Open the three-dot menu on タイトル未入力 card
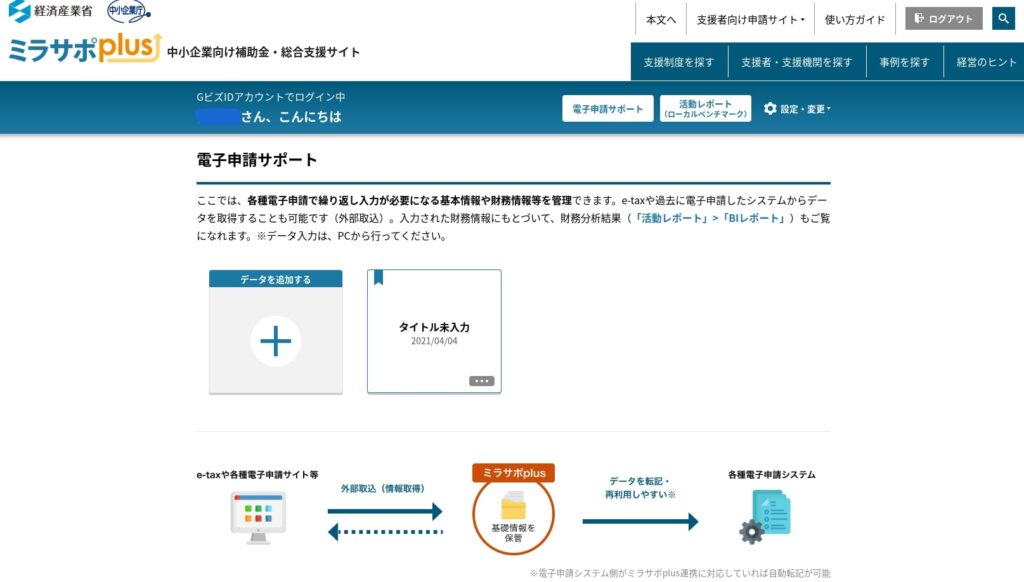1024x582 pixels. click(x=481, y=381)
